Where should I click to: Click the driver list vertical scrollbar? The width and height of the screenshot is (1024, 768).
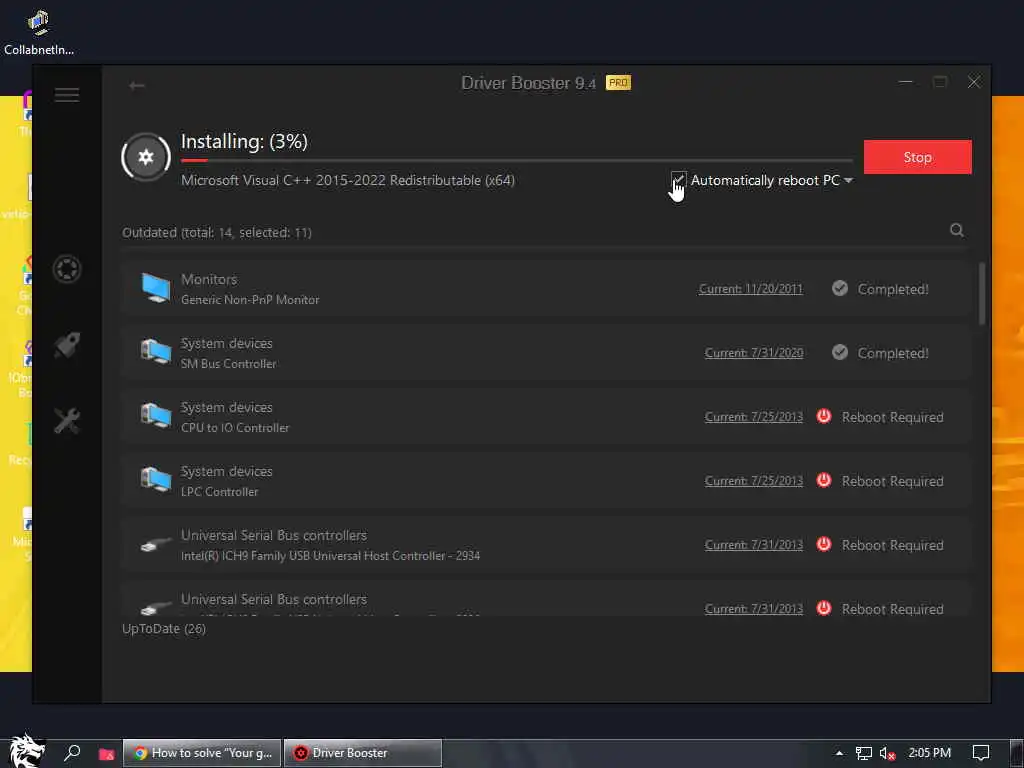tap(982, 293)
